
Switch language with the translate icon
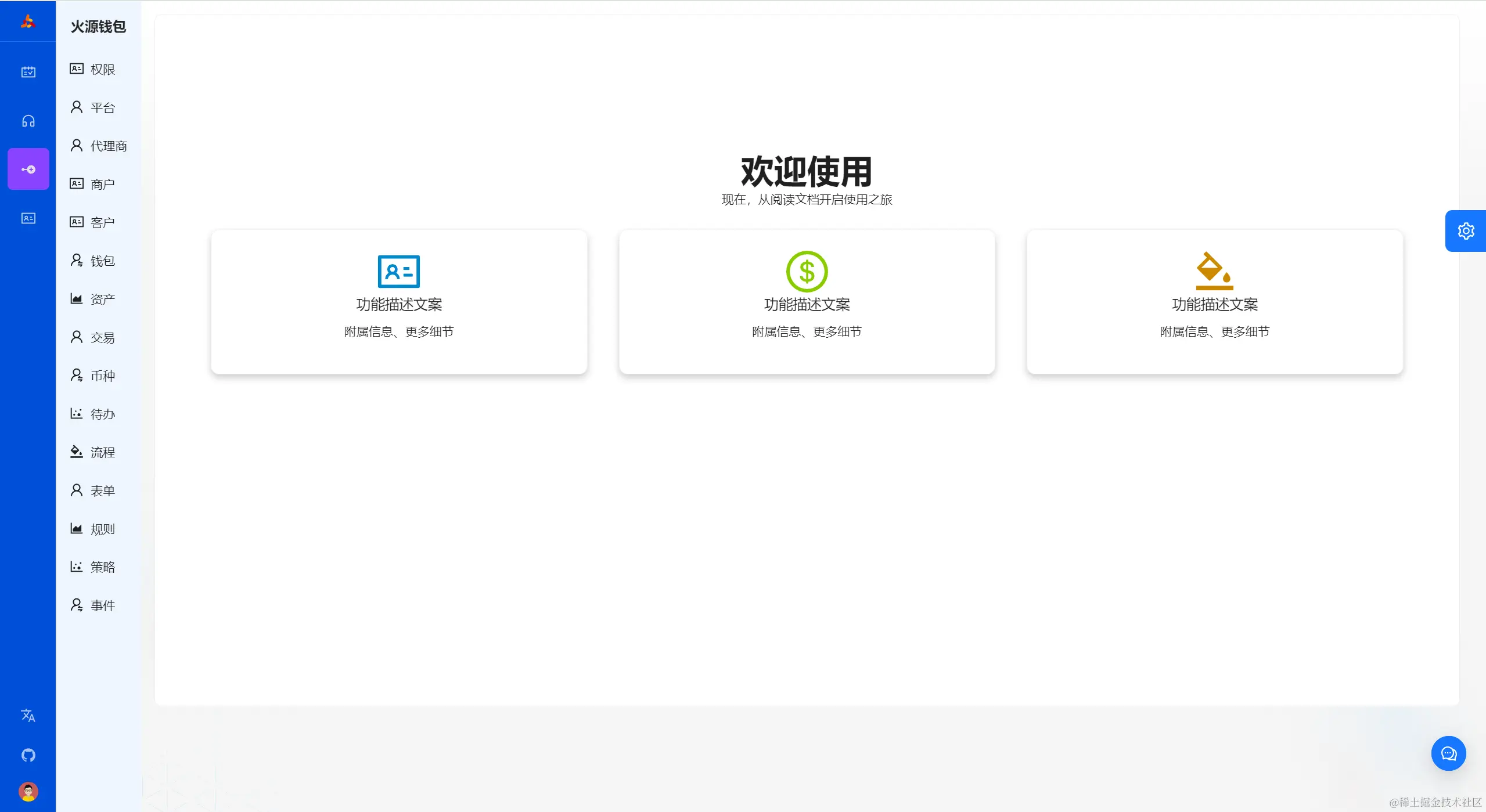(28, 715)
